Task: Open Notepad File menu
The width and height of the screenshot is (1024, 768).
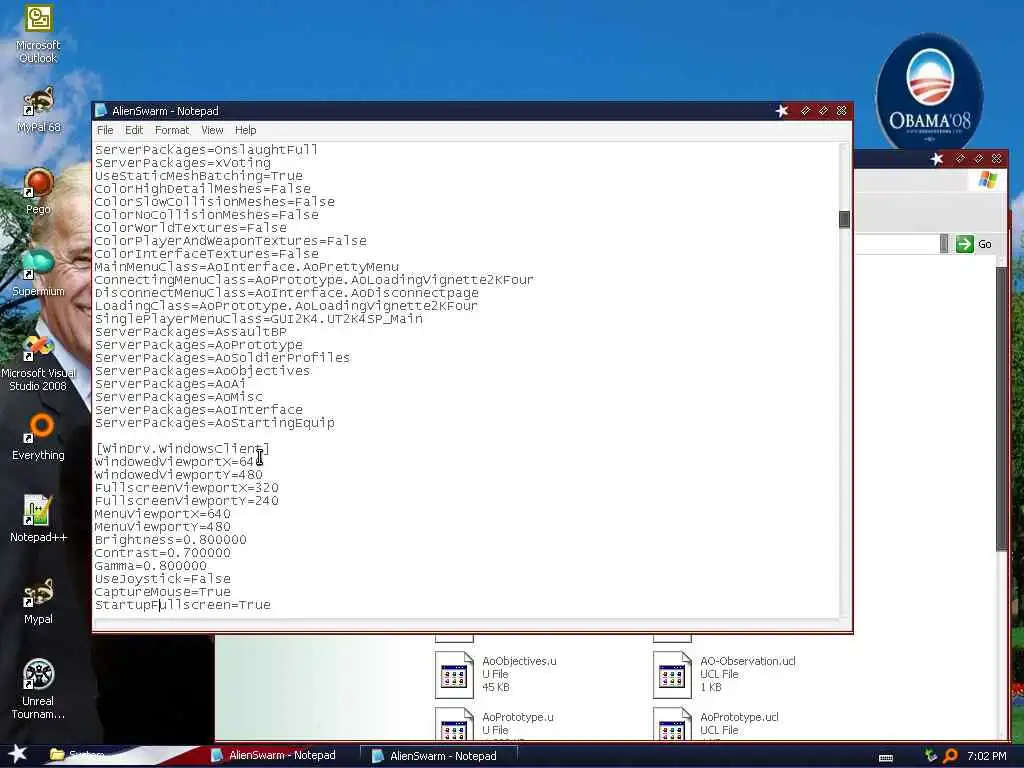Action: [x=105, y=130]
